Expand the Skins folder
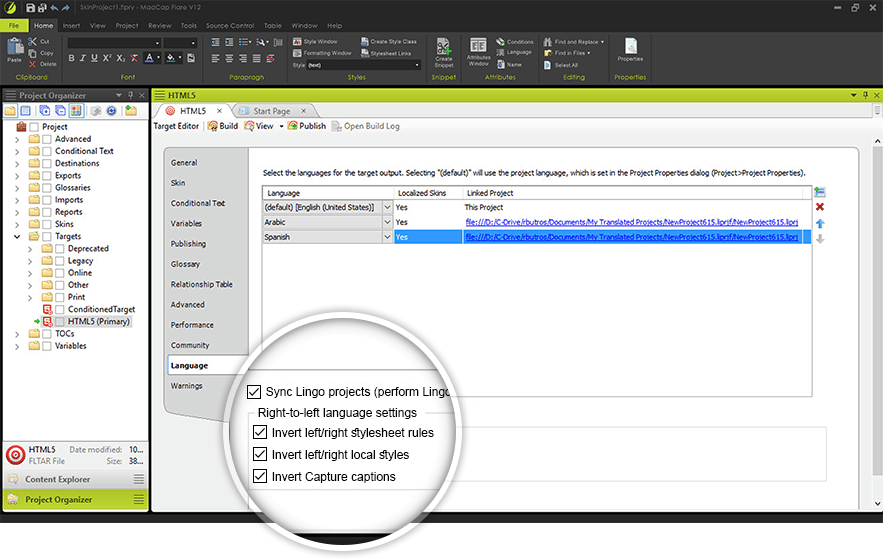 coord(17,224)
